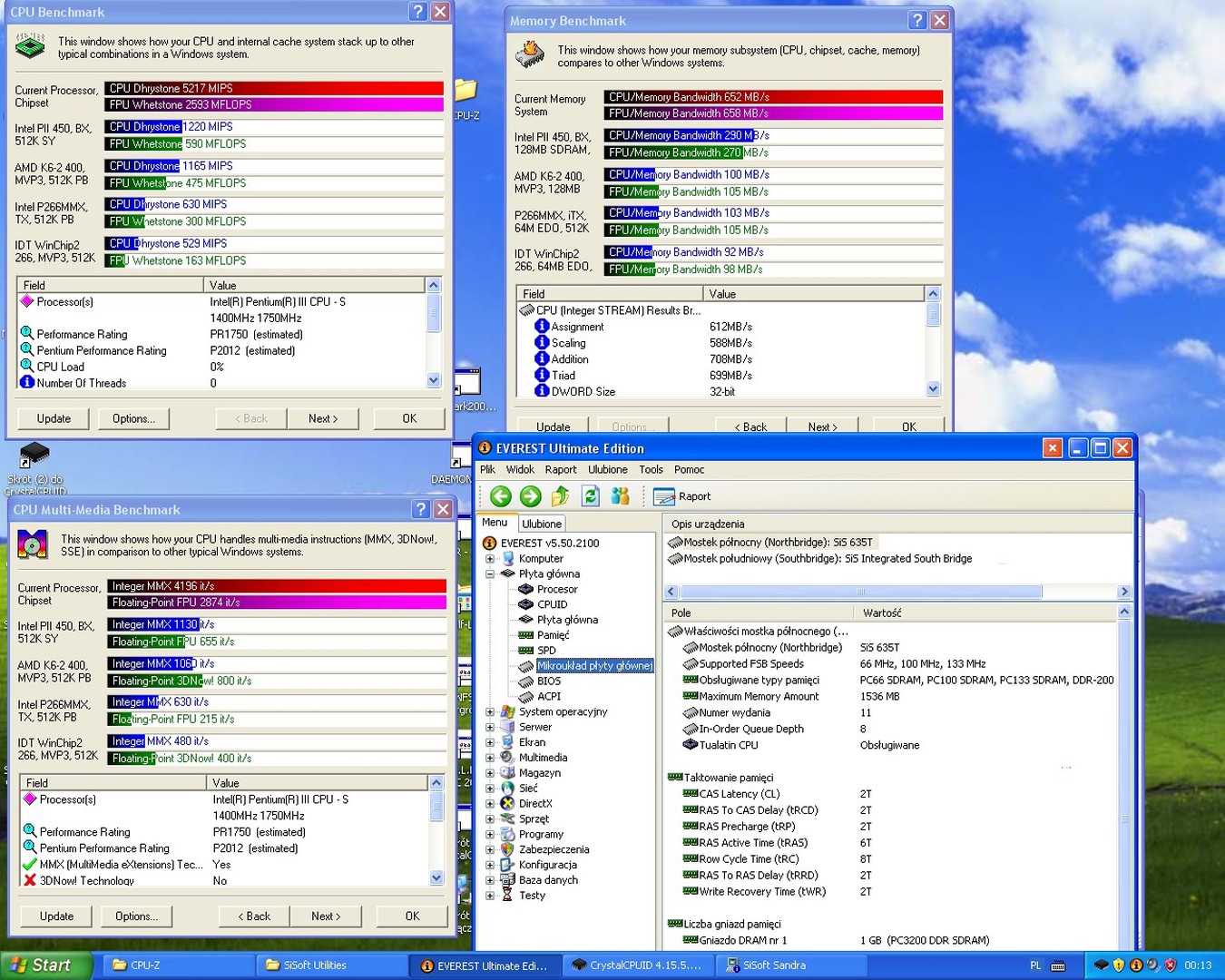Click the Start button on taskbar
Screen dimensions: 1225x980
(x=45, y=965)
